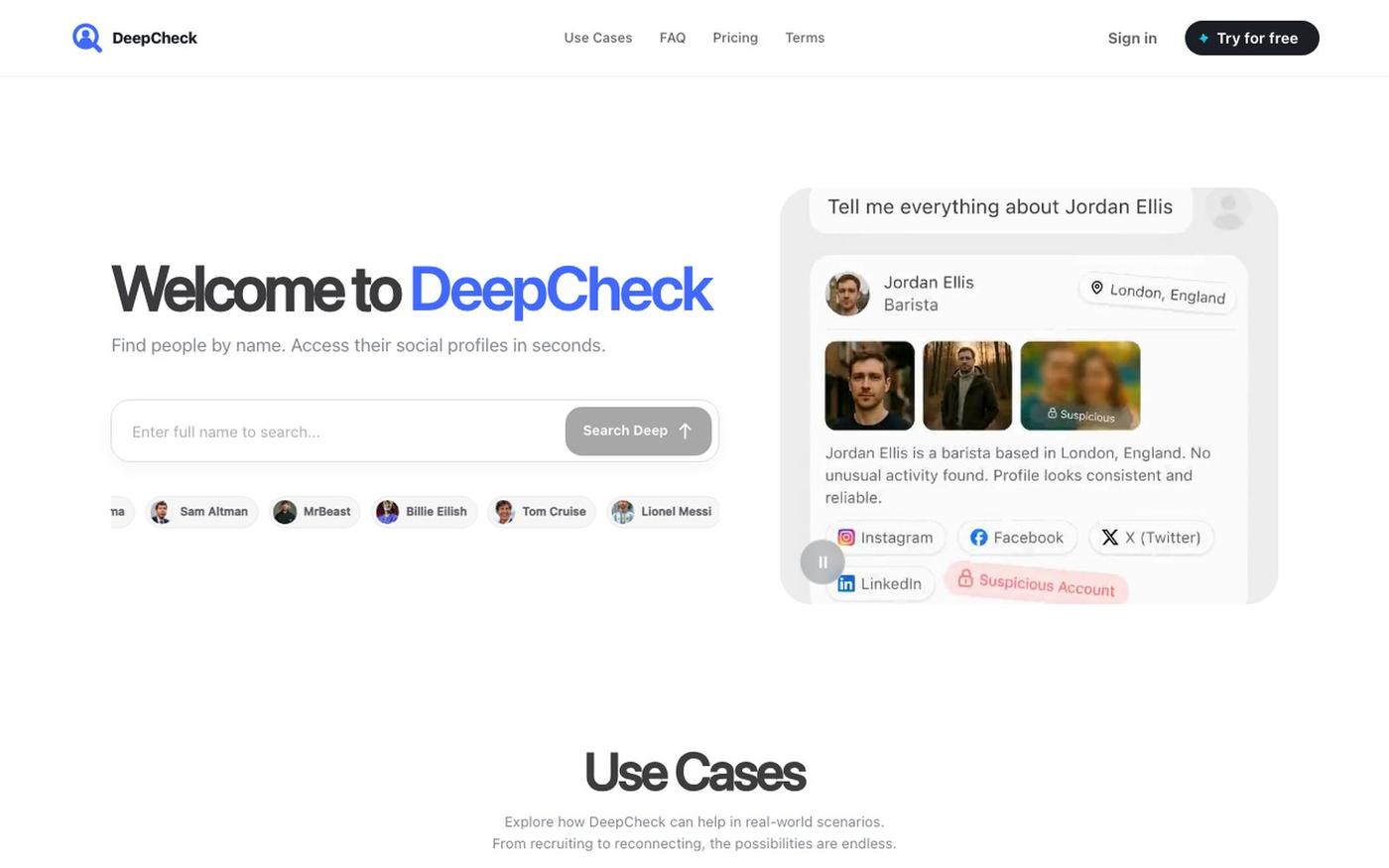Viewport: 1389px width, 868px height.
Task: Click the Instagram icon chip
Action: [885, 538]
